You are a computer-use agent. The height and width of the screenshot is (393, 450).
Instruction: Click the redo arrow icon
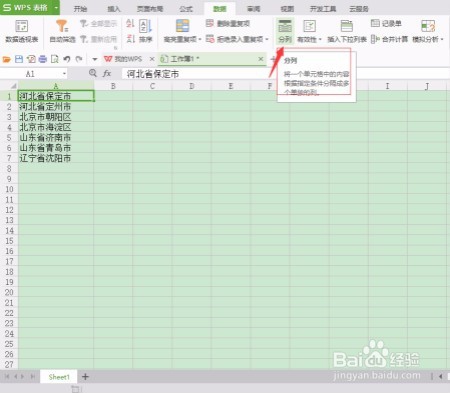click(79, 59)
